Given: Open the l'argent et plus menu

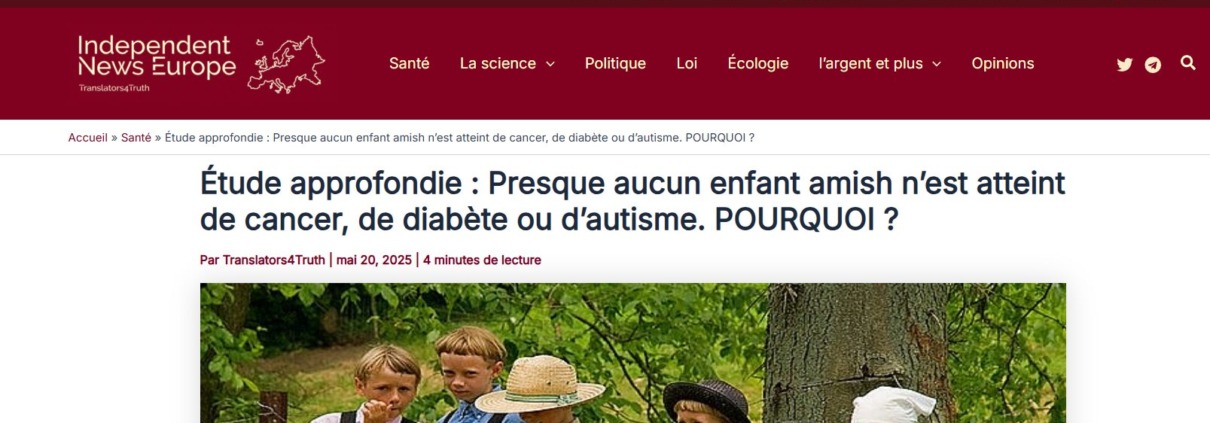Looking at the screenshot, I should click(870, 63).
